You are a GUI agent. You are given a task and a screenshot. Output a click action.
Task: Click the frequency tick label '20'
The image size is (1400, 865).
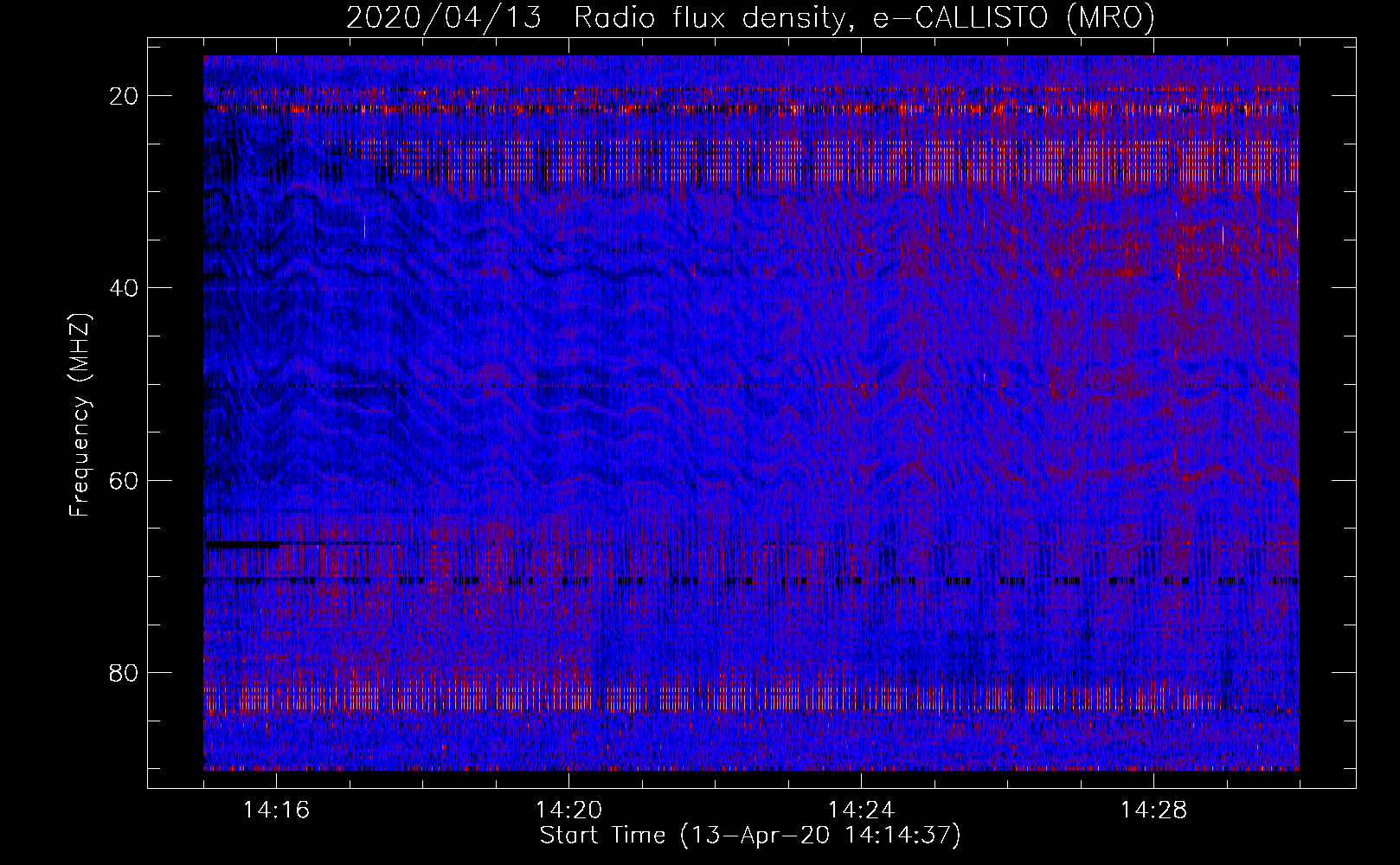click(x=124, y=96)
